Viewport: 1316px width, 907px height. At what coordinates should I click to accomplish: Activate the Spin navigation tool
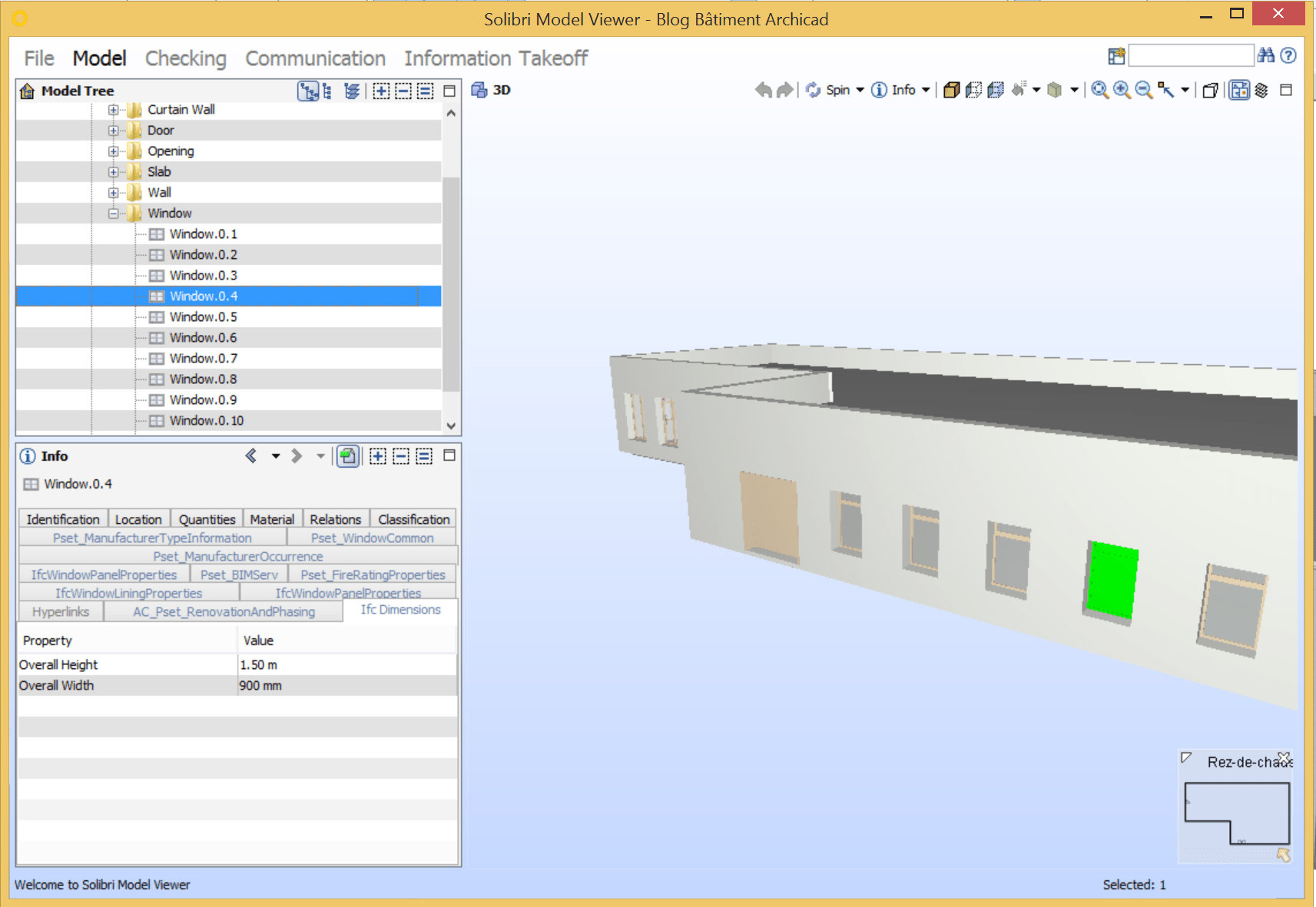pos(827,90)
